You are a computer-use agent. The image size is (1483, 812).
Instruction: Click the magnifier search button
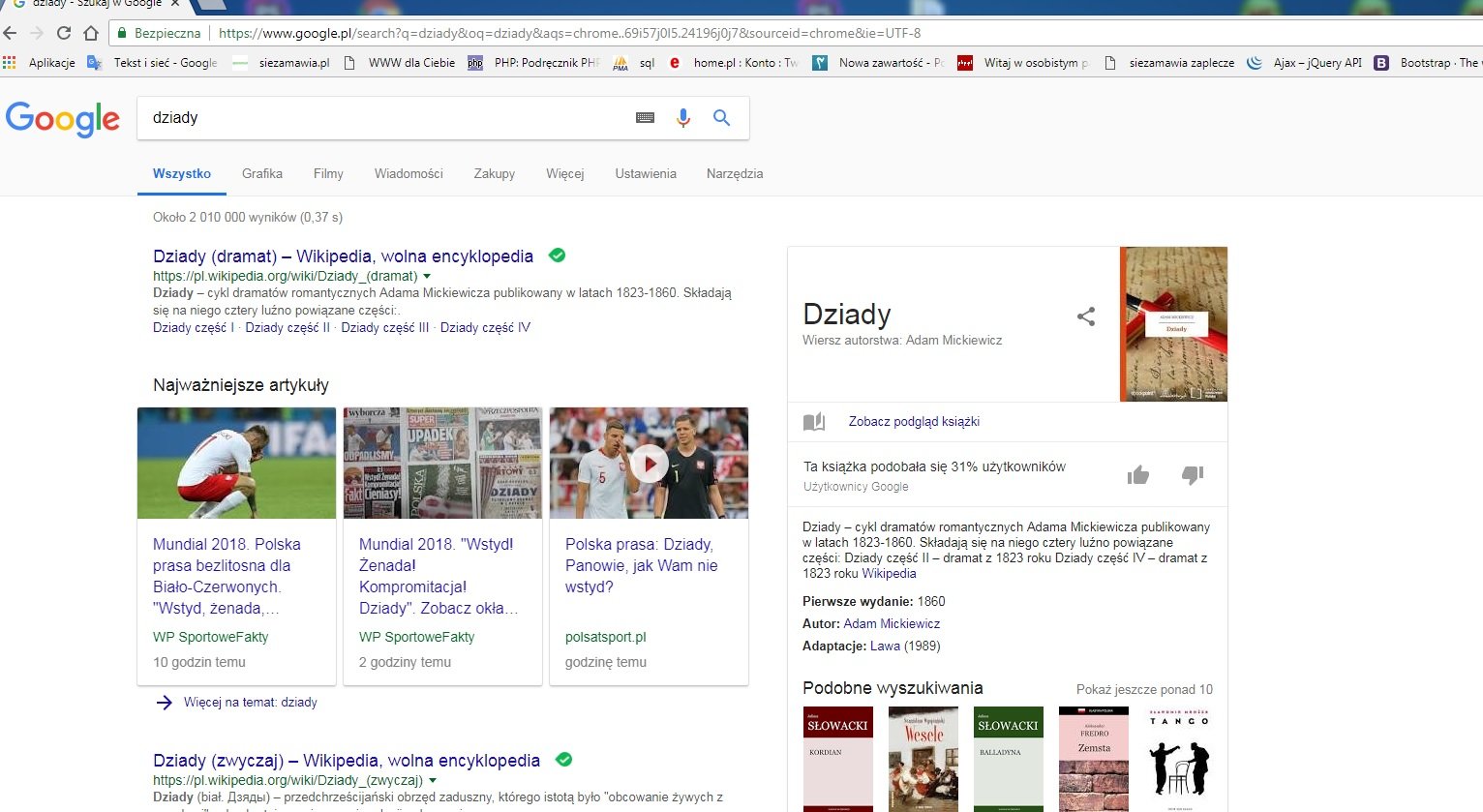coord(721,118)
